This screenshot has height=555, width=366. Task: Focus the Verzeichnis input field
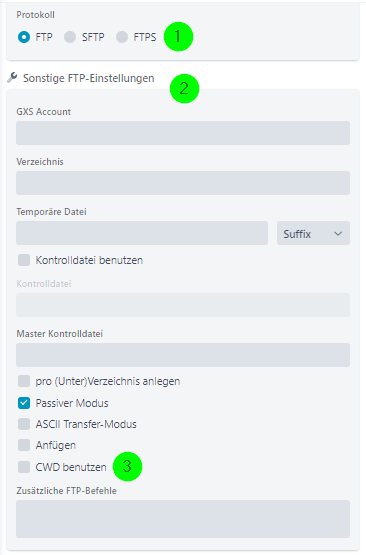tap(183, 183)
